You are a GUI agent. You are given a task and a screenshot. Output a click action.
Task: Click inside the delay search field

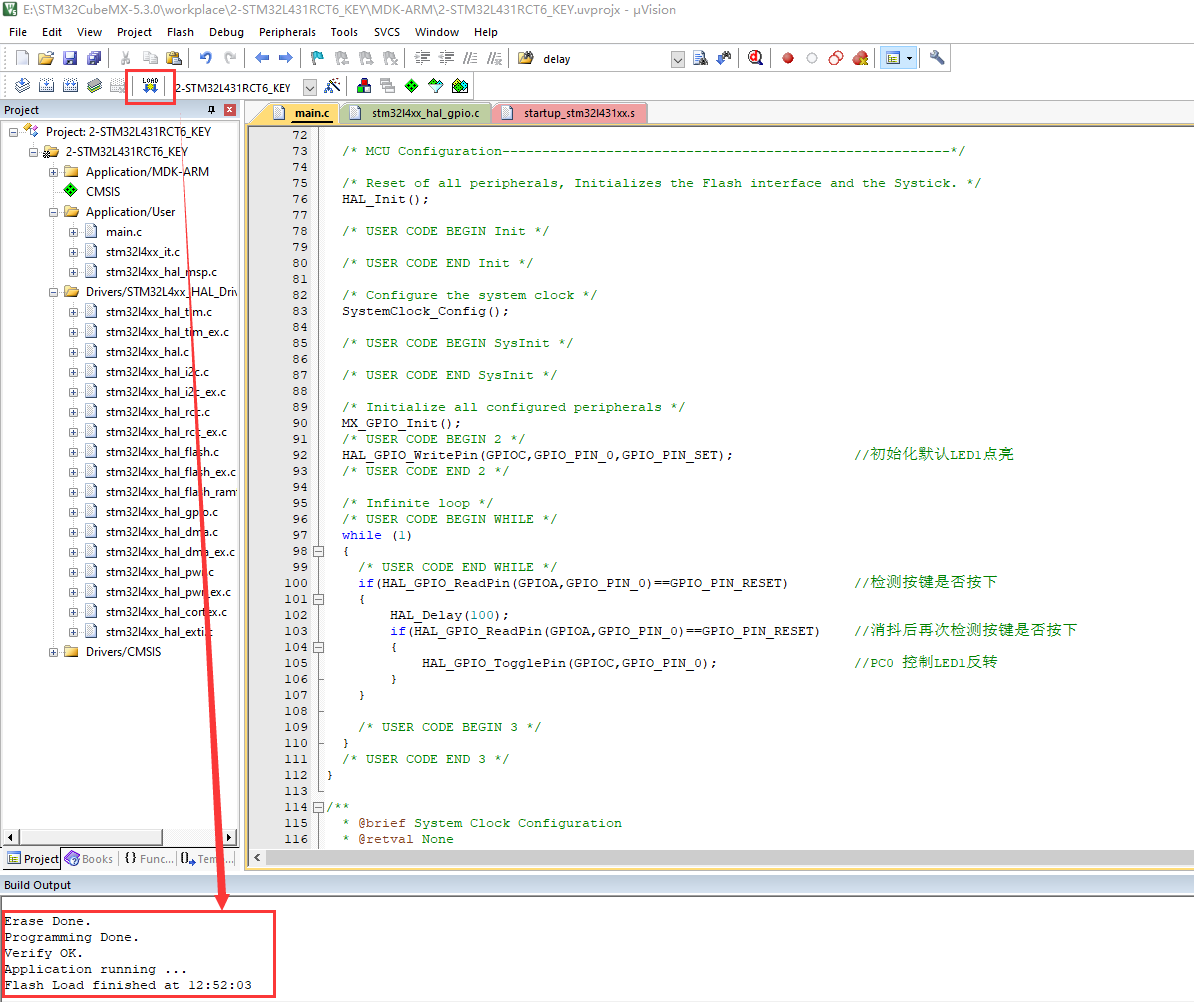tap(600, 57)
